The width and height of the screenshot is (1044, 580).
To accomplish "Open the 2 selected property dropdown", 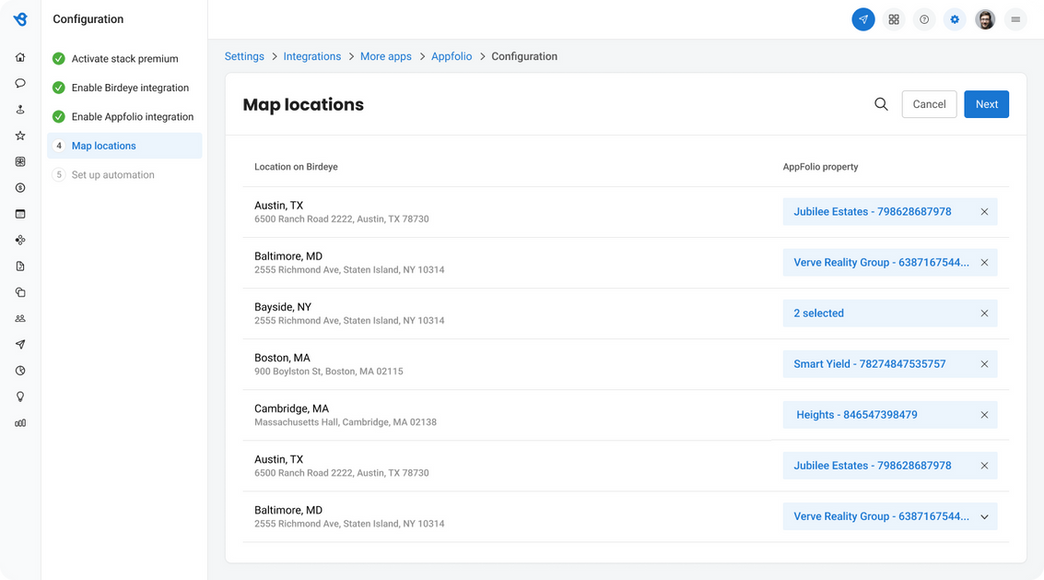I will point(890,313).
